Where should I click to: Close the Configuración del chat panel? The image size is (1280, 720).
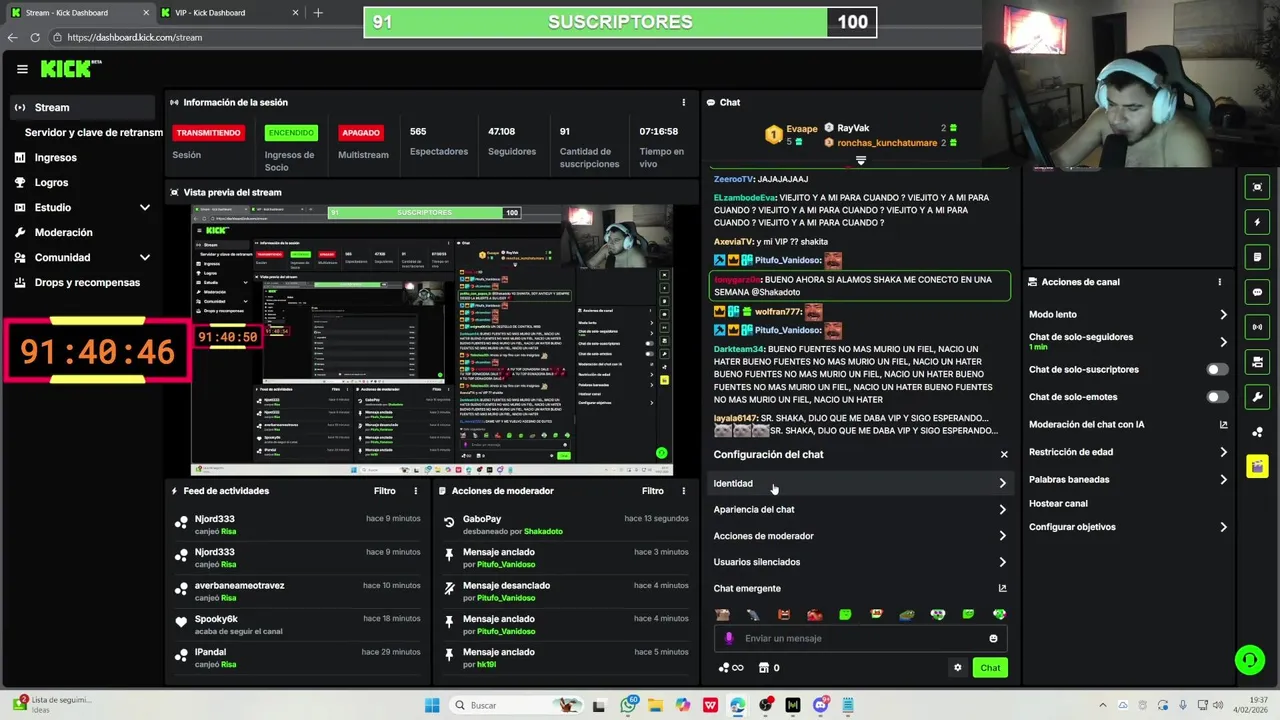coord(1004,454)
